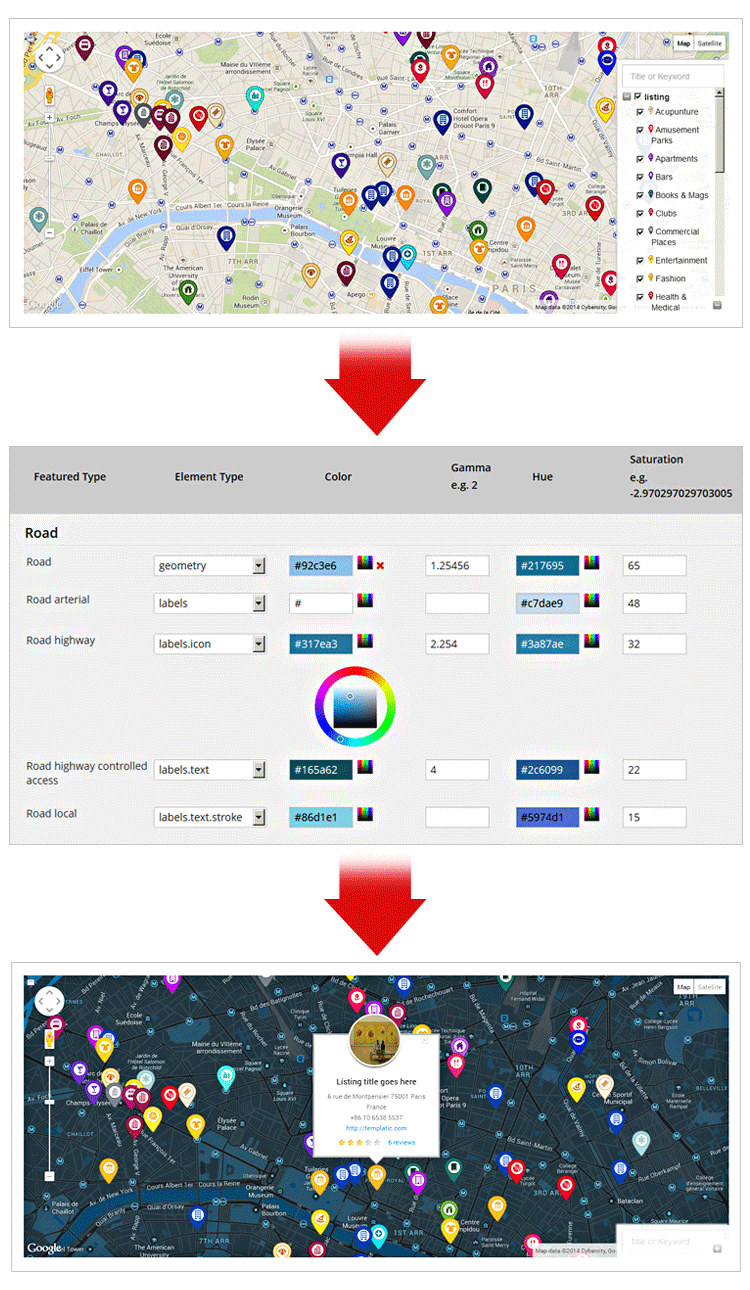Open Road element type dropdown showing geometry
This screenshot has width=750, height=1290.
[x=210, y=566]
